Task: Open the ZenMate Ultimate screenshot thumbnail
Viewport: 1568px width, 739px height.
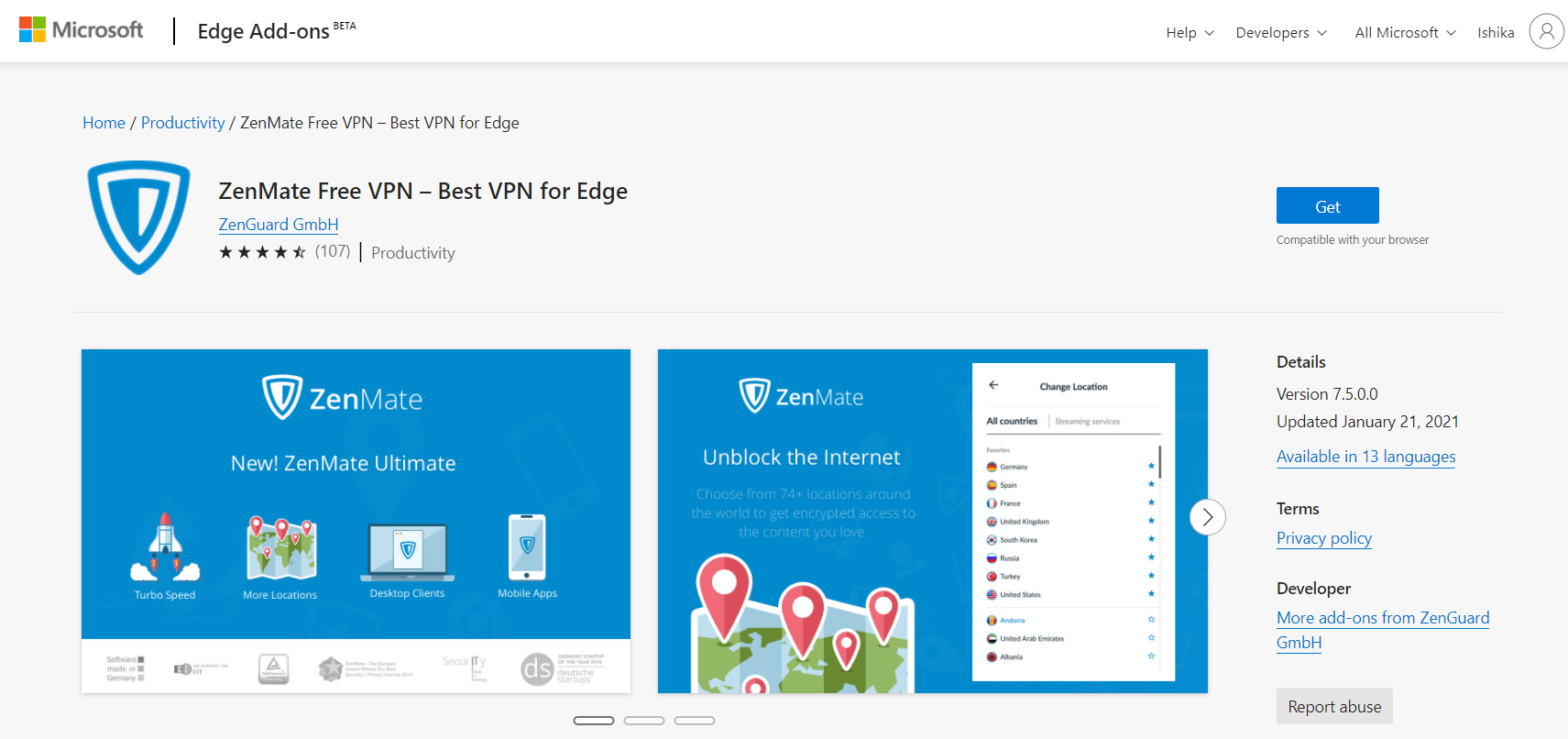Action: (356, 521)
